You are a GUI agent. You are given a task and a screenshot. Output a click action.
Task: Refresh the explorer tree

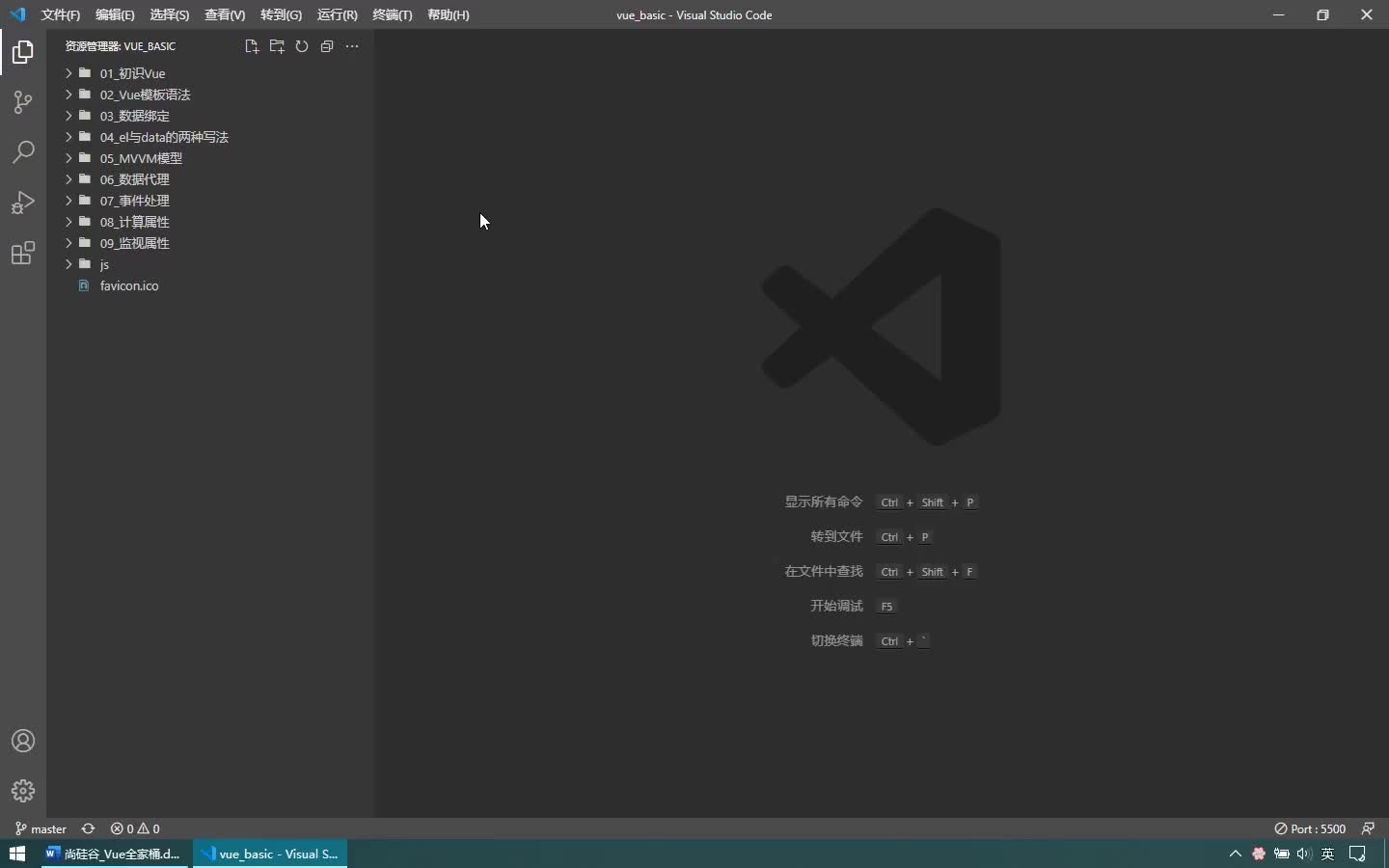click(x=302, y=46)
